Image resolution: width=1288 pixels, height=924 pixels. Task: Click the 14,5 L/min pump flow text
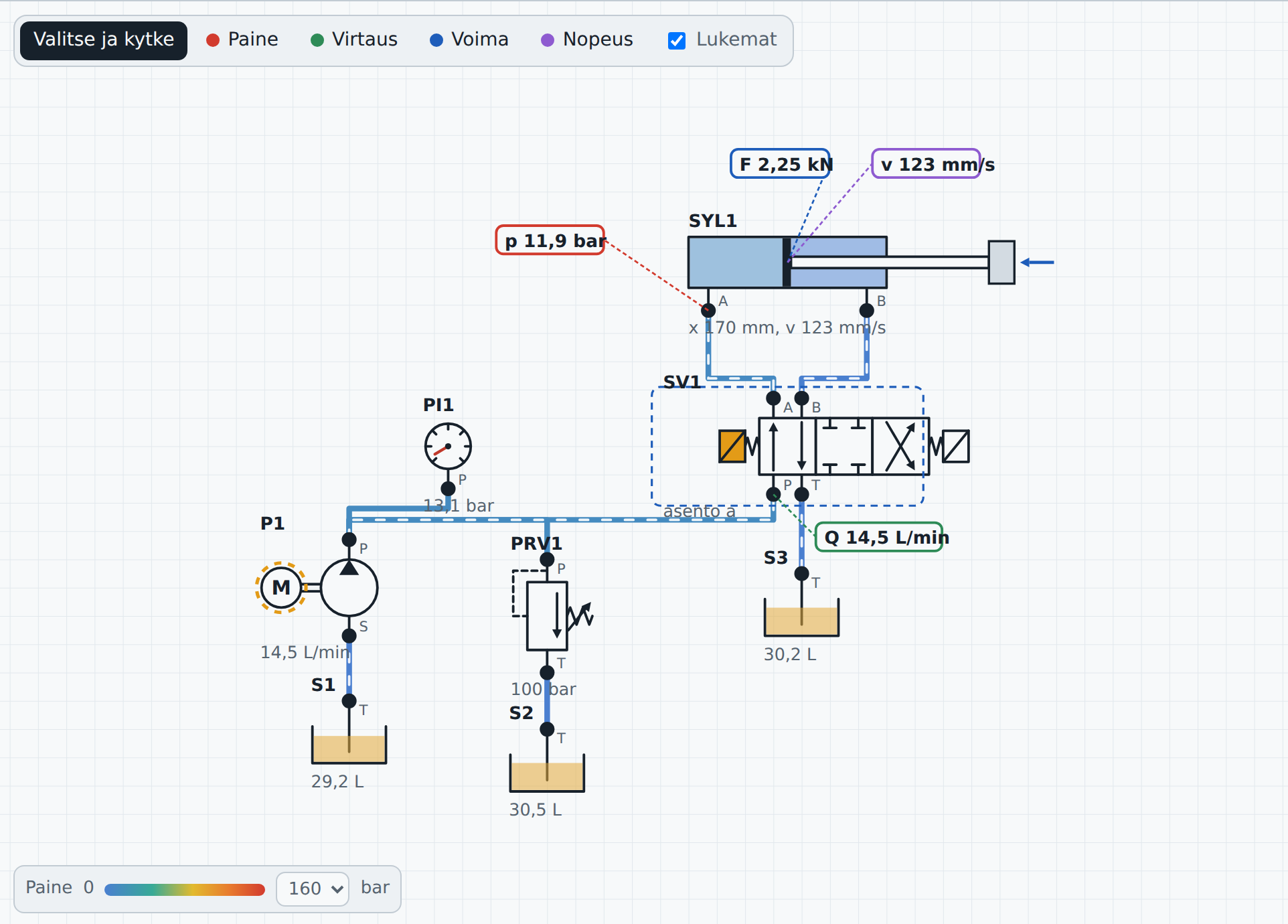click(x=305, y=652)
